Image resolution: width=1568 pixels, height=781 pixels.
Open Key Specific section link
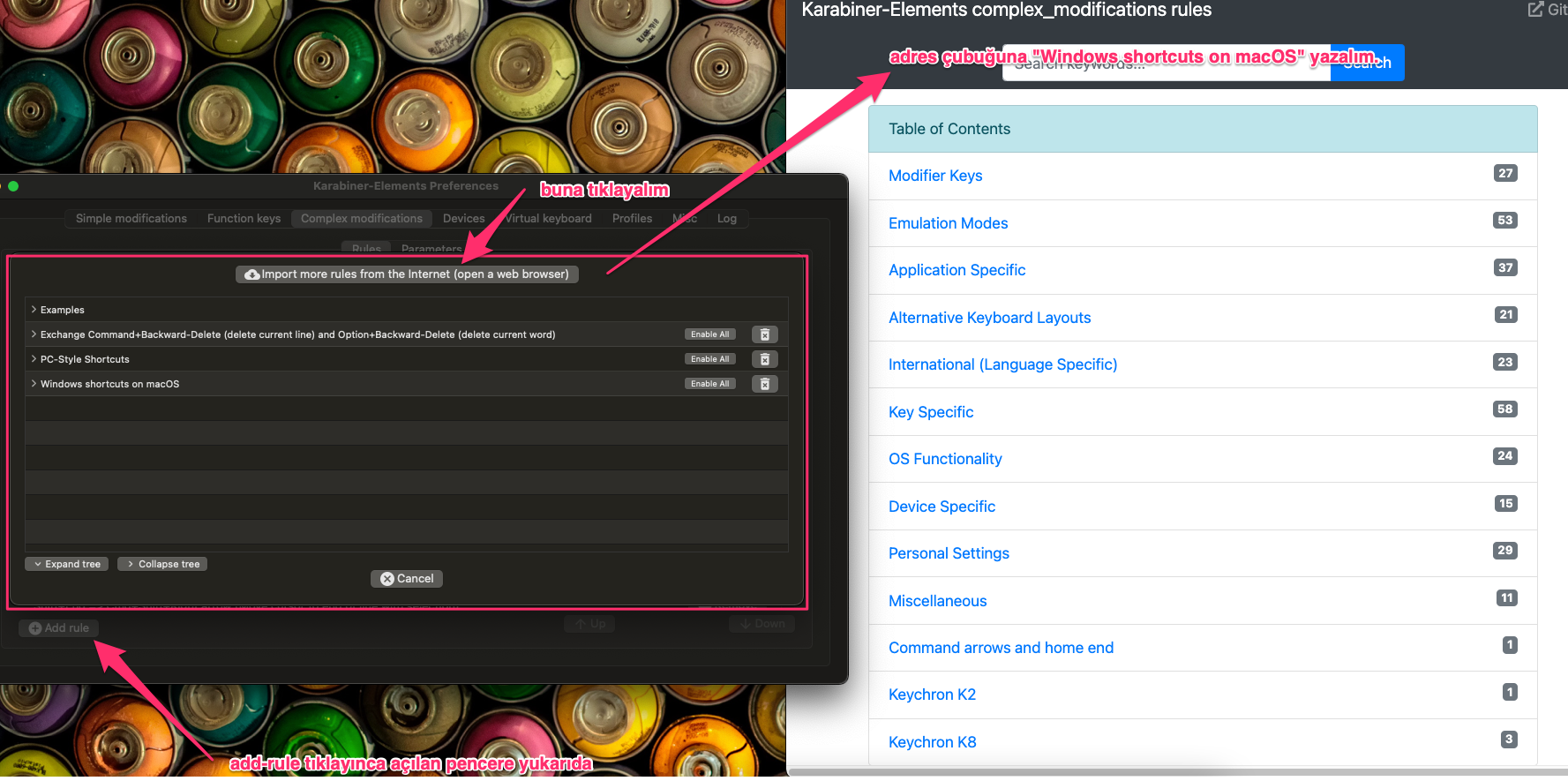(x=931, y=412)
